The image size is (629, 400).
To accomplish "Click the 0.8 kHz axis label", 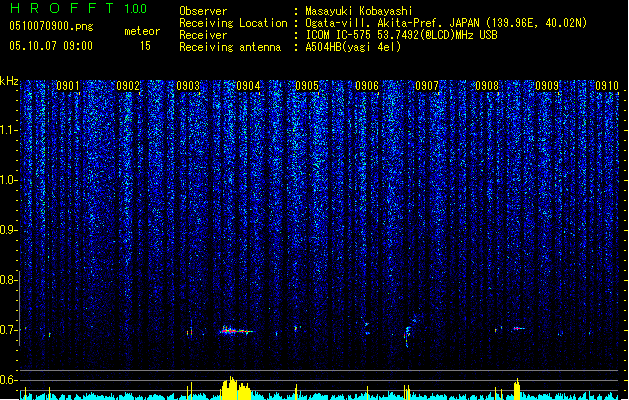I will click(x=9, y=280).
